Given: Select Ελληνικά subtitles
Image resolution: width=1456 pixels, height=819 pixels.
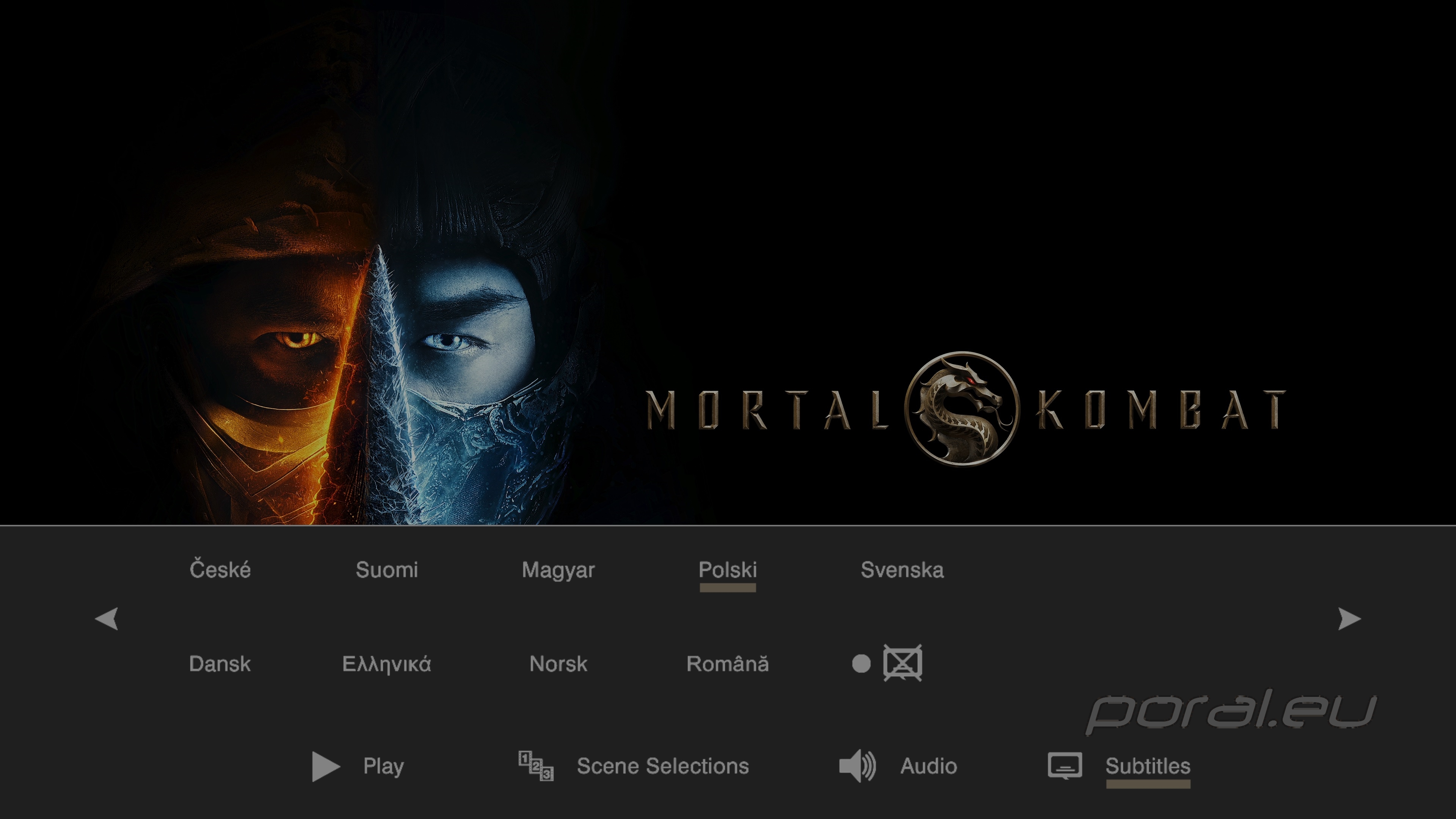Looking at the screenshot, I should pos(386,664).
